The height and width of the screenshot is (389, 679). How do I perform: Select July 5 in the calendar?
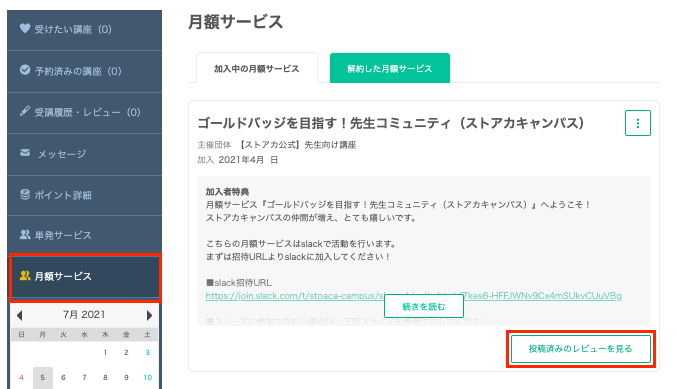42,377
